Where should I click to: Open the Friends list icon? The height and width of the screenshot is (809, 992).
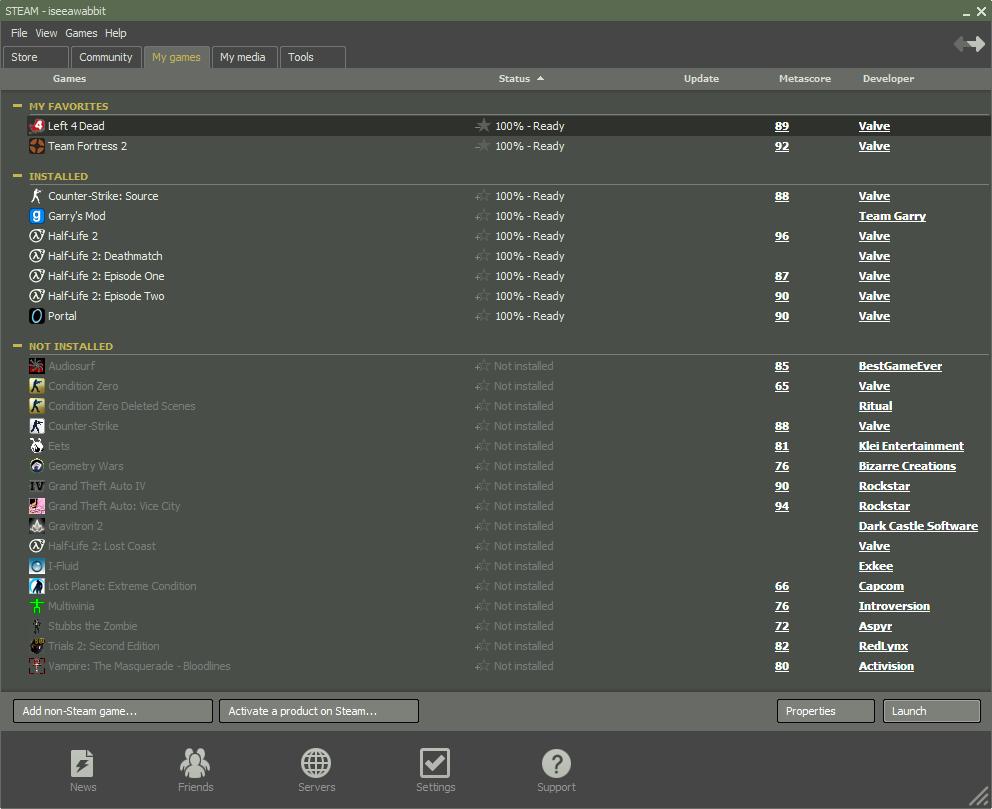pyautogui.click(x=195, y=763)
